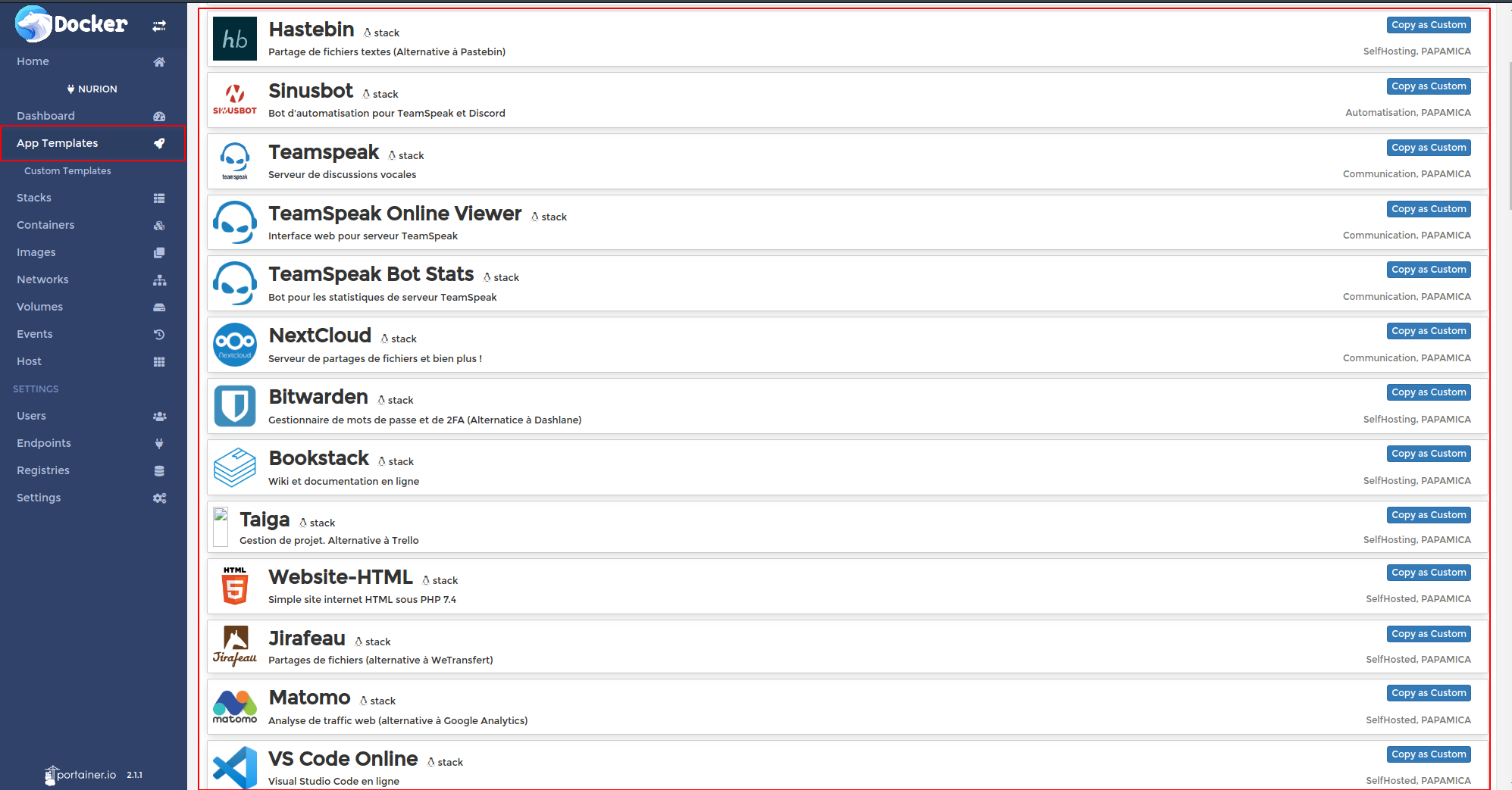Open the Dashboard menu item
Image resolution: width=1512 pixels, height=790 pixels.
(46, 116)
